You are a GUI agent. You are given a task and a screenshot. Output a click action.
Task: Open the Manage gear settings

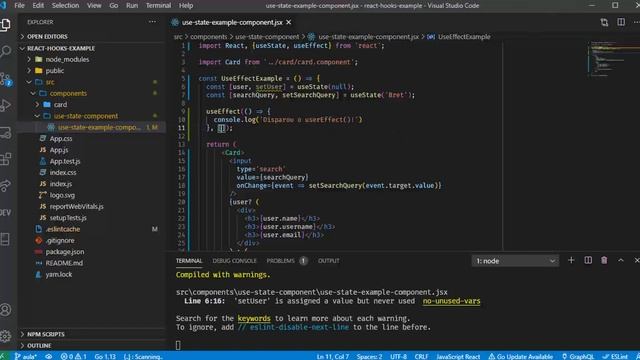tap(6, 336)
